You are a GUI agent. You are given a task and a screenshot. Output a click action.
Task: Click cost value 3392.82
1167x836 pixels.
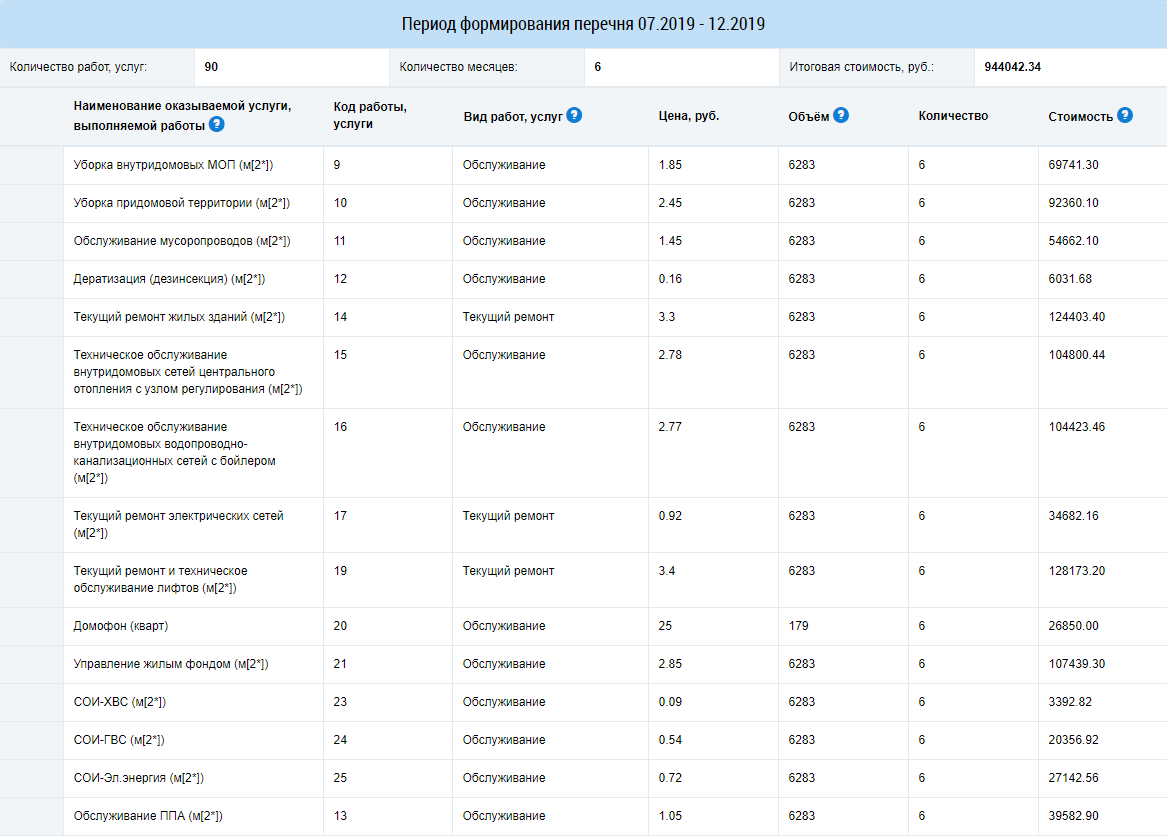1070,702
